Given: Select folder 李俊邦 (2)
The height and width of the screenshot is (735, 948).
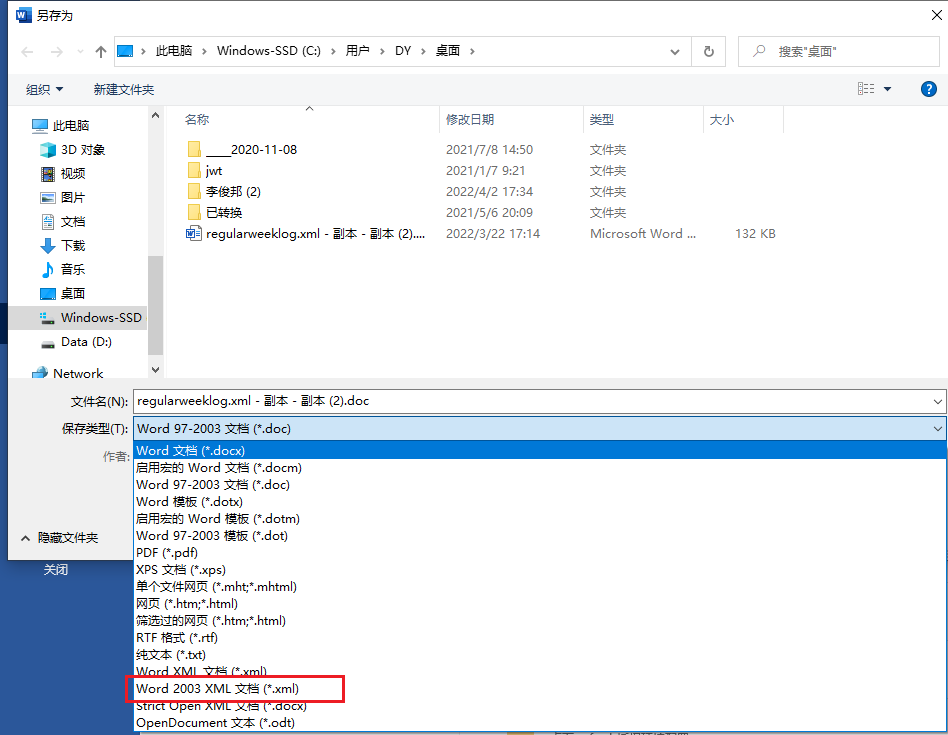Looking at the screenshot, I should tap(224, 192).
